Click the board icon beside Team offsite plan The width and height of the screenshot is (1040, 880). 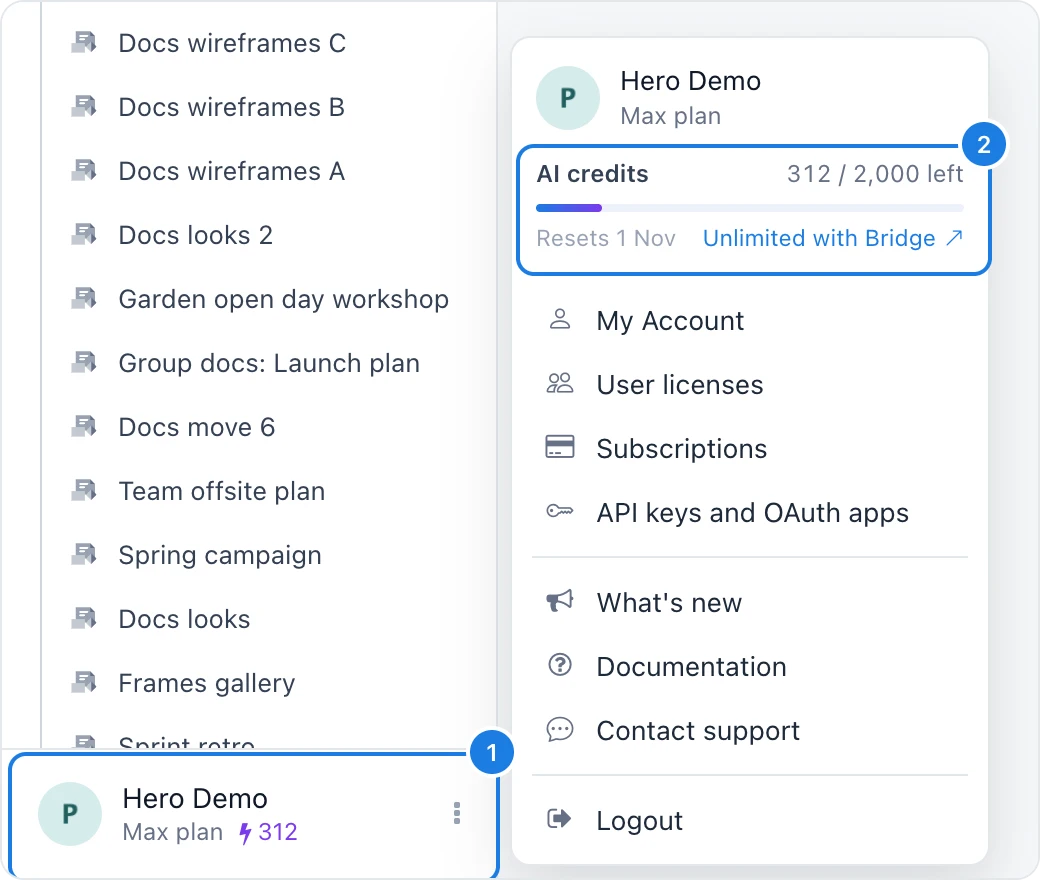(x=84, y=491)
